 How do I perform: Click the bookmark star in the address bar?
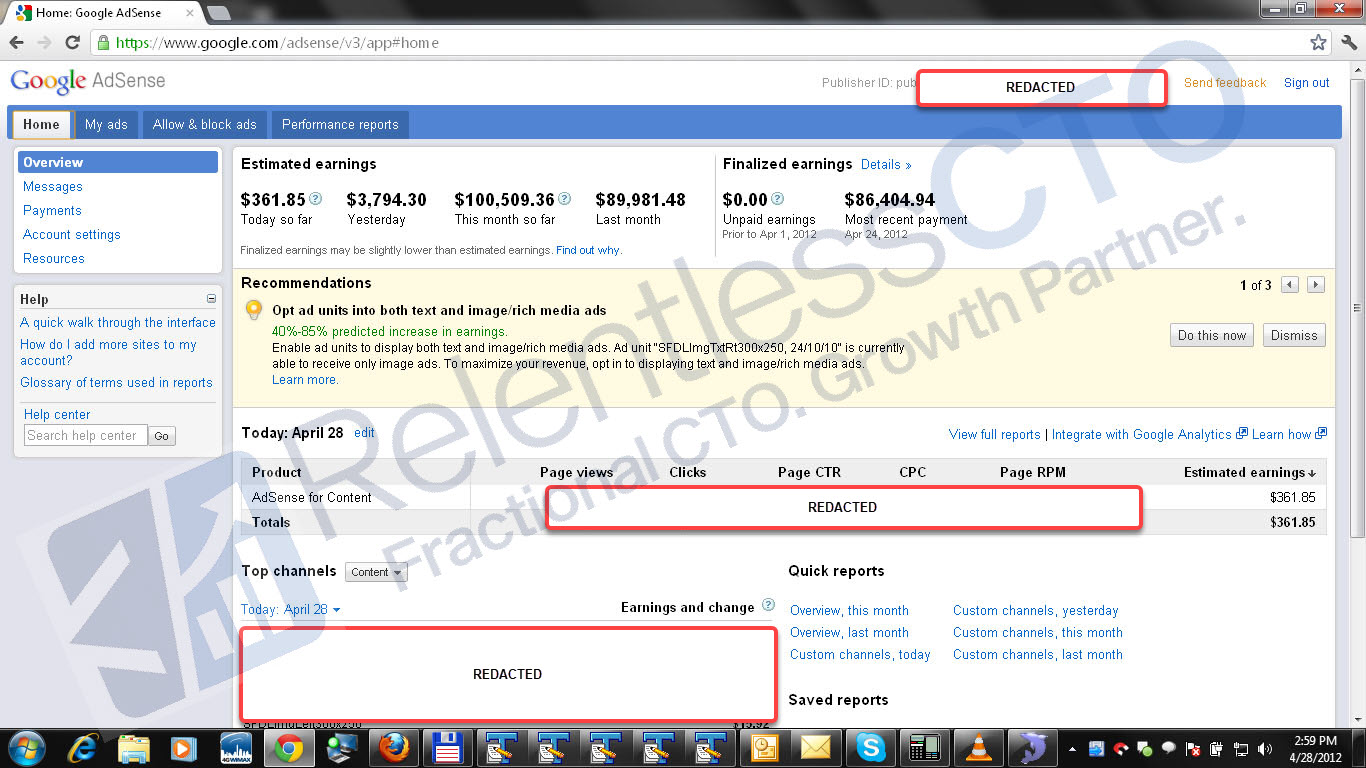[1318, 43]
